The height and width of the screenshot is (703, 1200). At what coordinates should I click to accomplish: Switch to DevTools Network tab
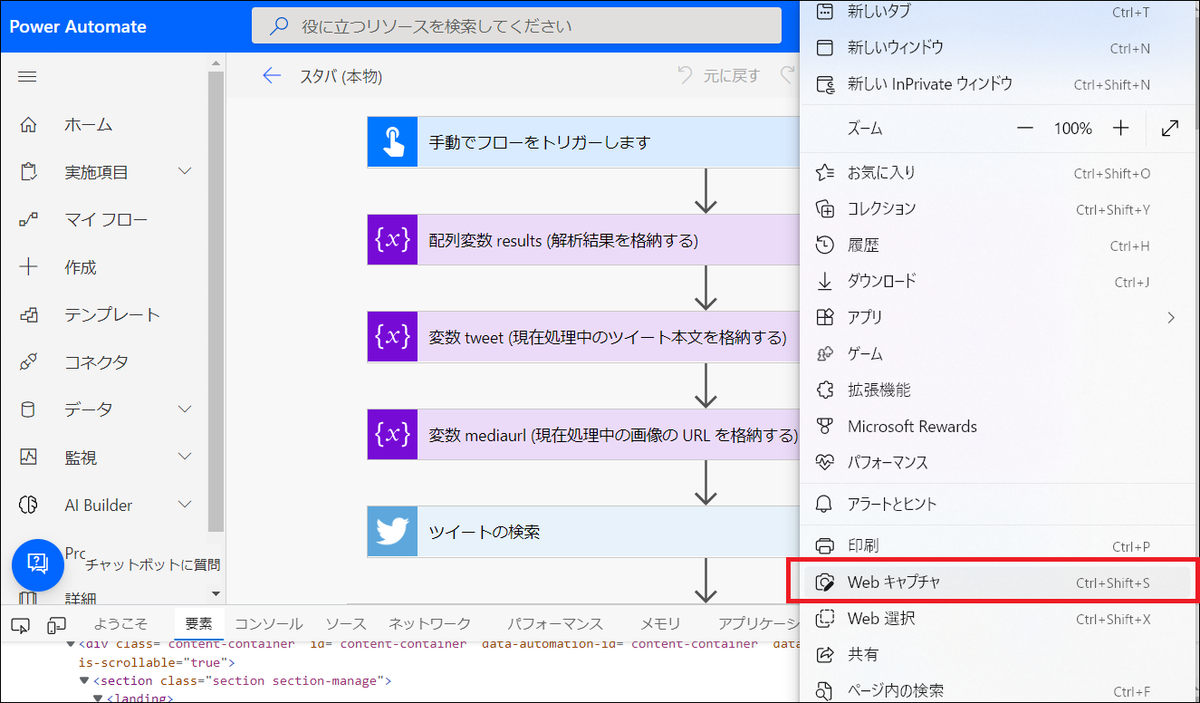(430, 624)
